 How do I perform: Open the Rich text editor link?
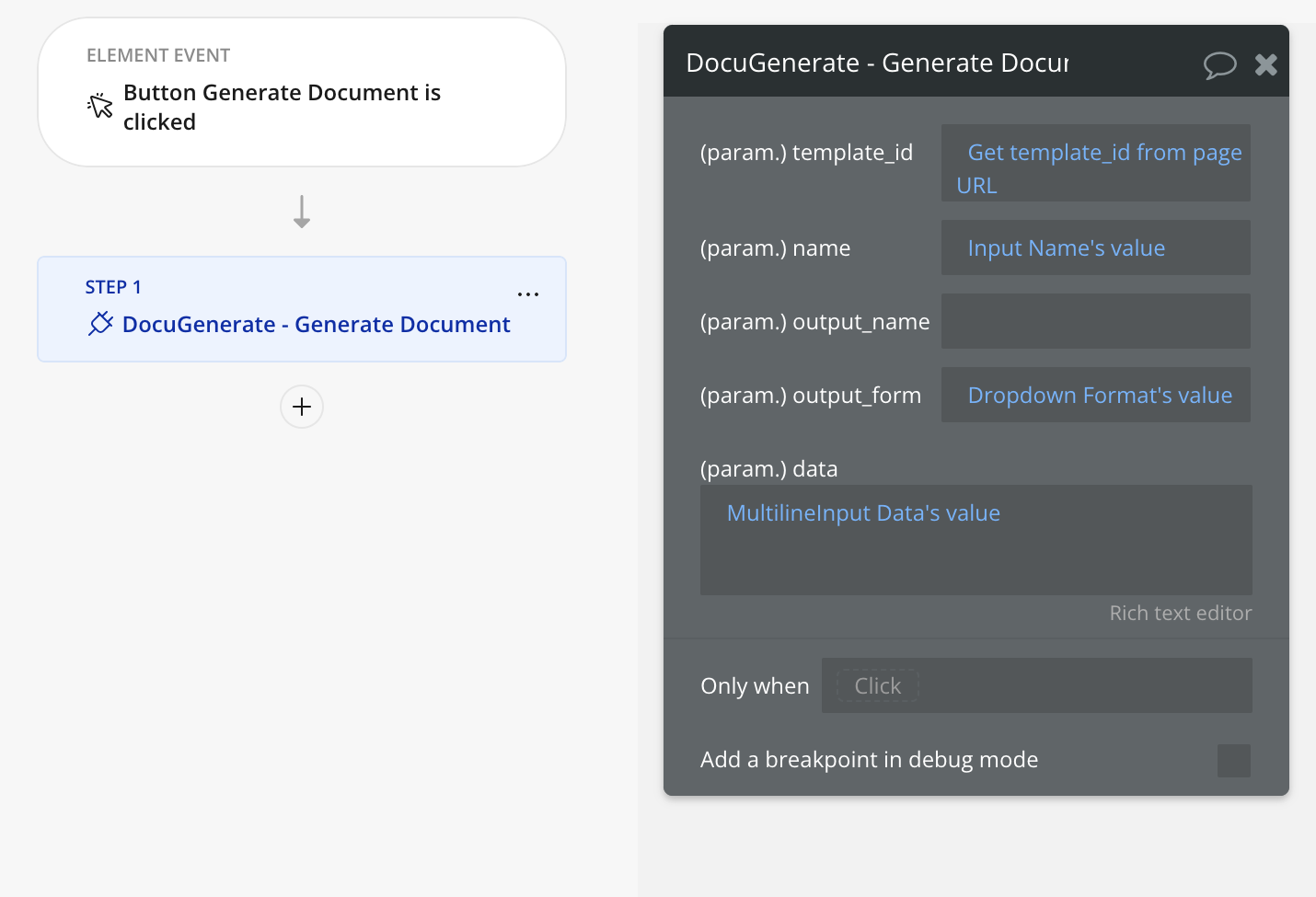[1180, 614]
